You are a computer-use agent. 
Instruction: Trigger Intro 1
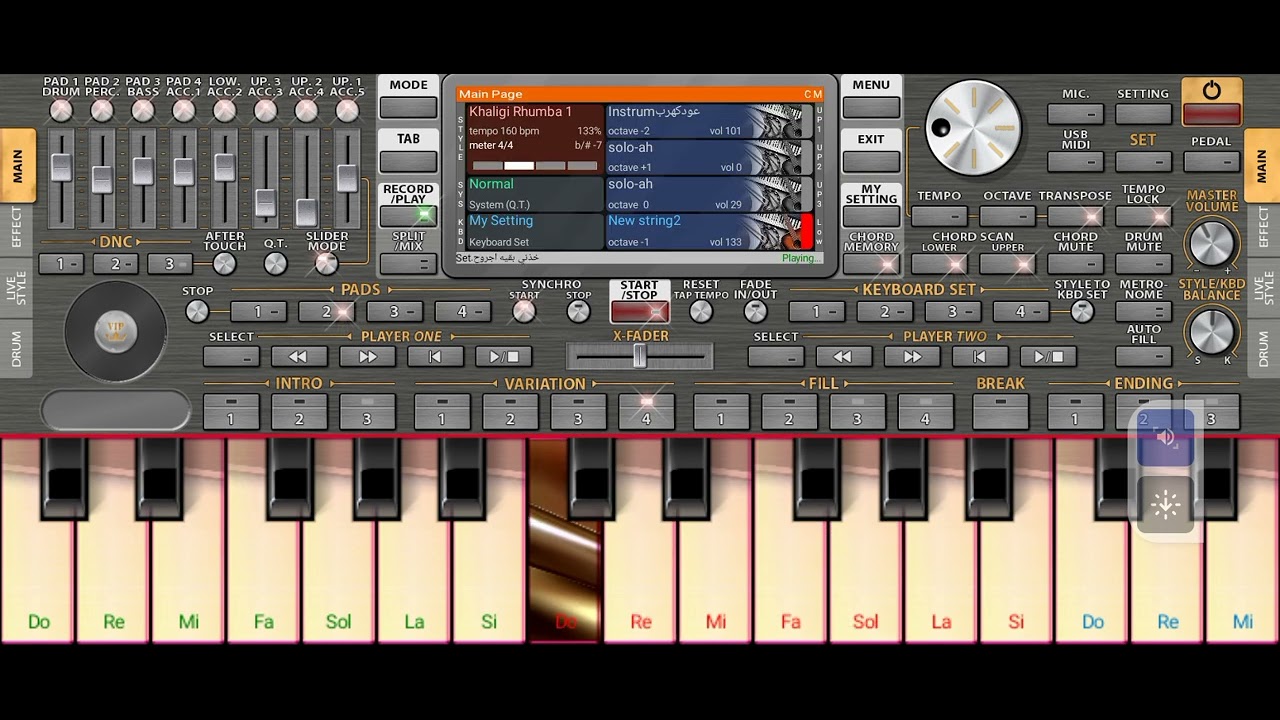[230, 411]
